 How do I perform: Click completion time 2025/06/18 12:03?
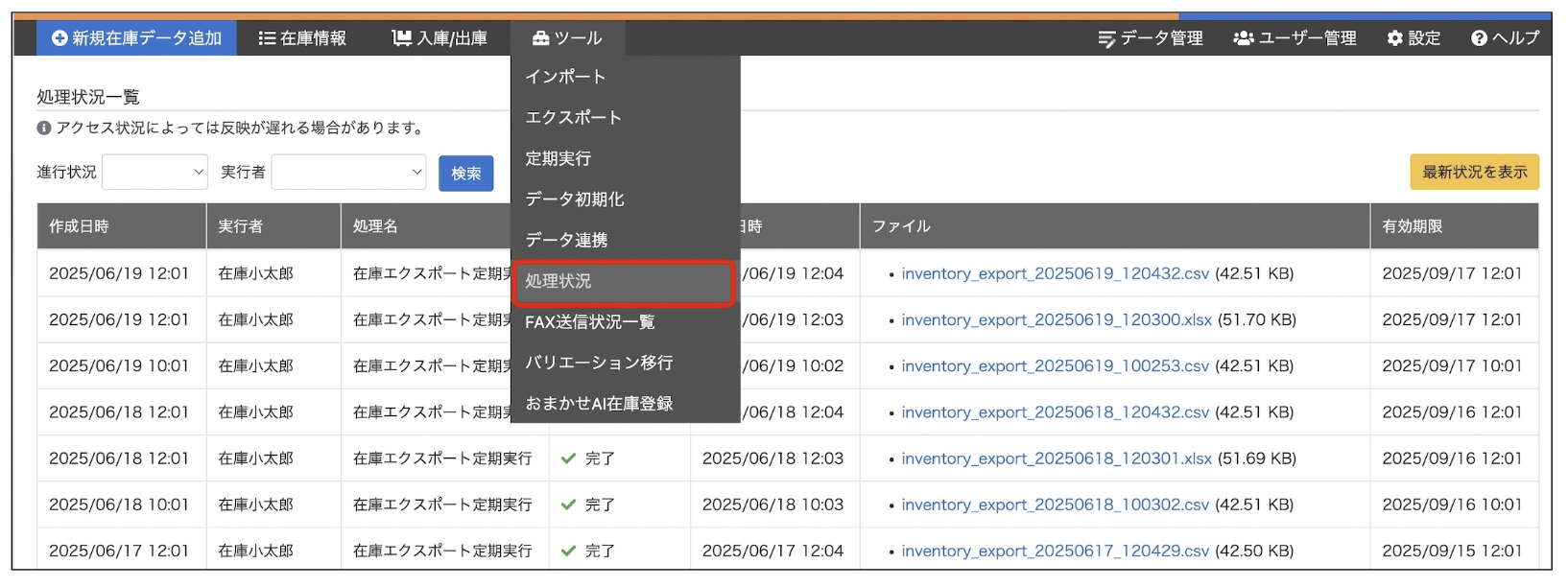(x=772, y=458)
